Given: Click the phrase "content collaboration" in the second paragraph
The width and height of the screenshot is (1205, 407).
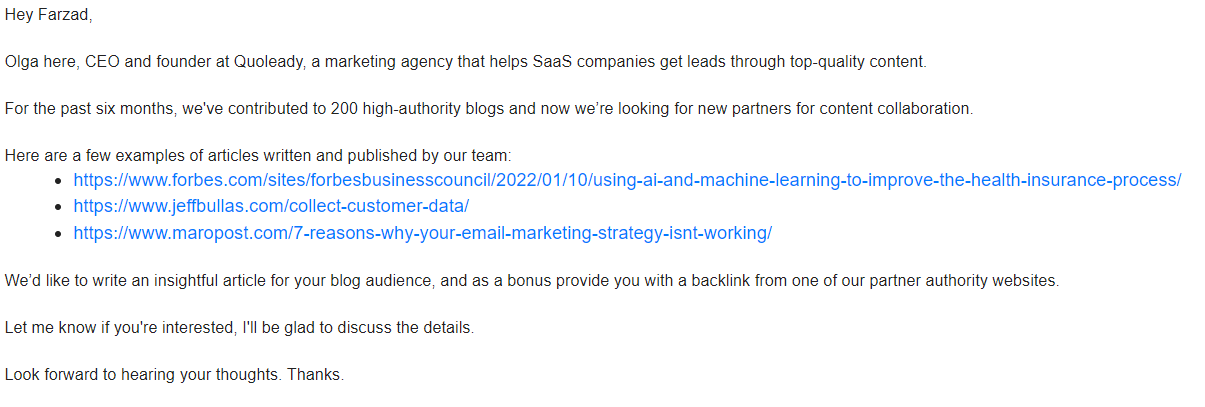Looking at the screenshot, I should point(896,108).
